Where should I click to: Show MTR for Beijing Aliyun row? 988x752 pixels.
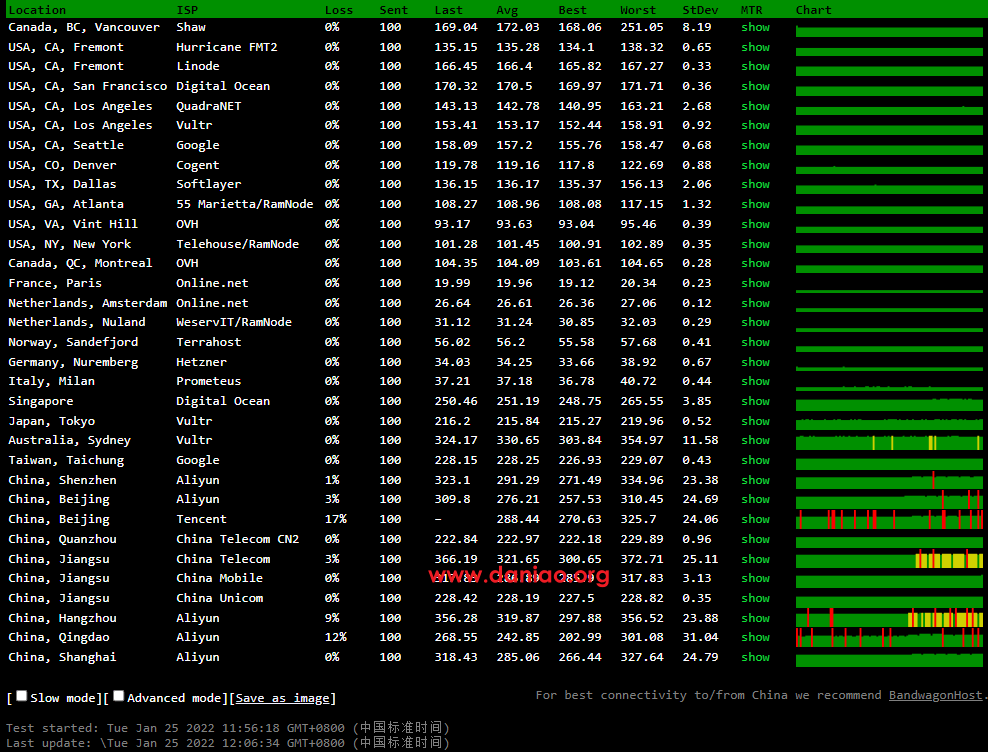[x=755, y=499]
